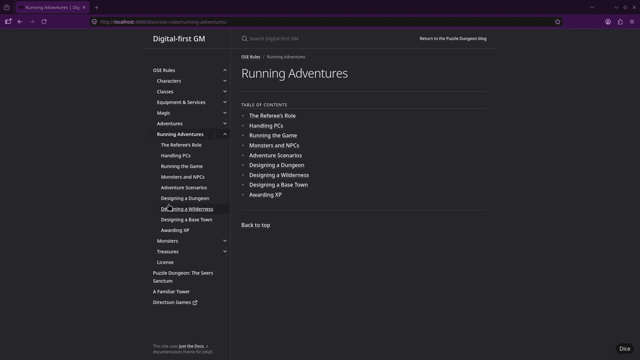The width and height of the screenshot is (640, 360).
Task: Open Running Adventures in the sidebar
Action: [x=180, y=134]
